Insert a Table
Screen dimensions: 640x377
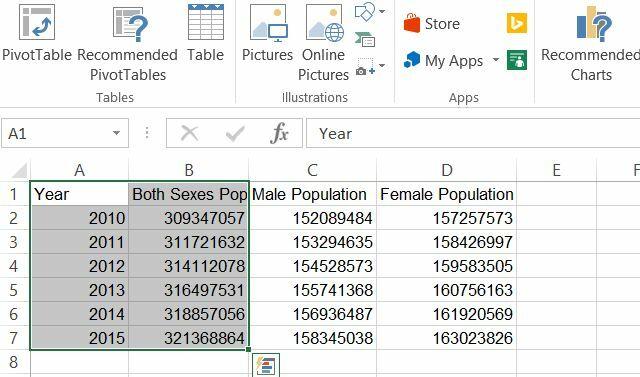coord(206,33)
